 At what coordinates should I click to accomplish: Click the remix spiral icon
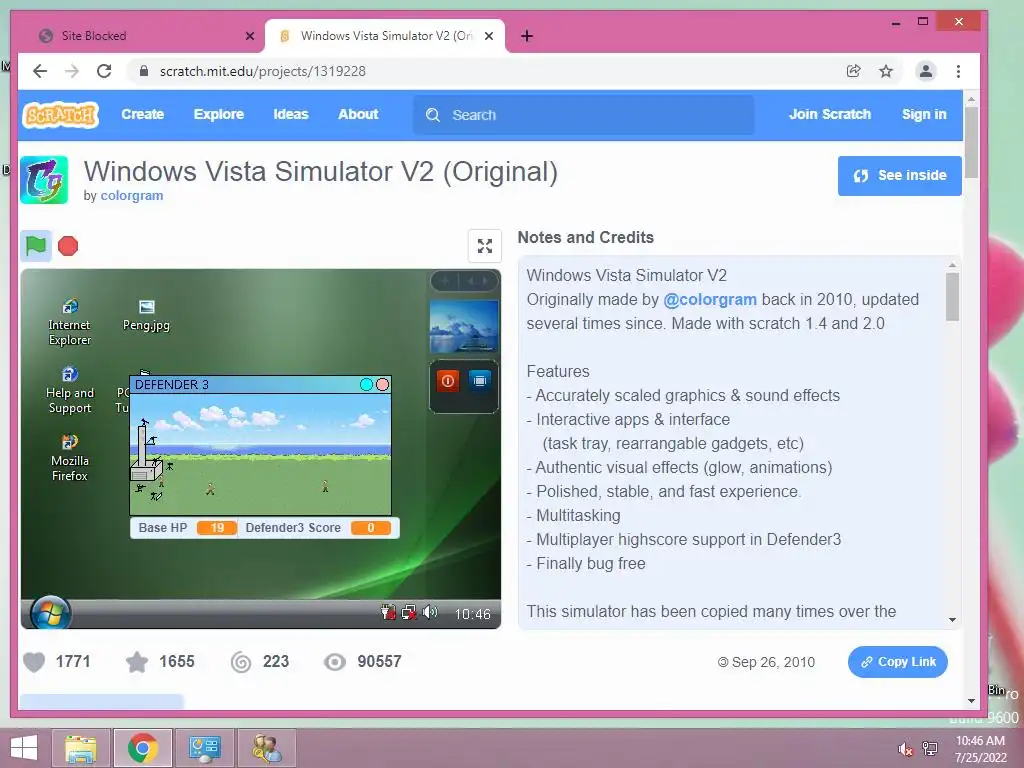coord(241,662)
